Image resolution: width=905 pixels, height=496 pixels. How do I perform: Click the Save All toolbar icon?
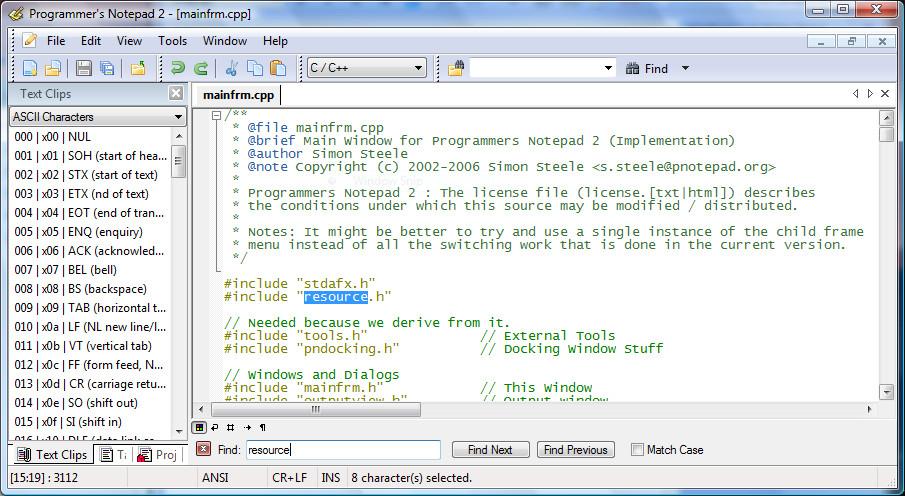107,68
